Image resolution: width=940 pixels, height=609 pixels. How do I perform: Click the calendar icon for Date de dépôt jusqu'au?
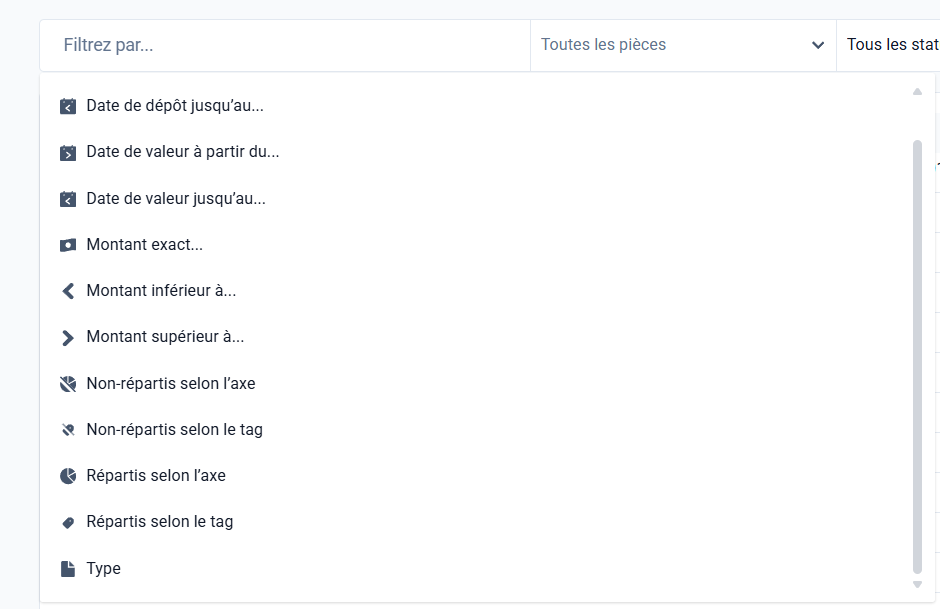pyautogui.click(x=68, y=106)
